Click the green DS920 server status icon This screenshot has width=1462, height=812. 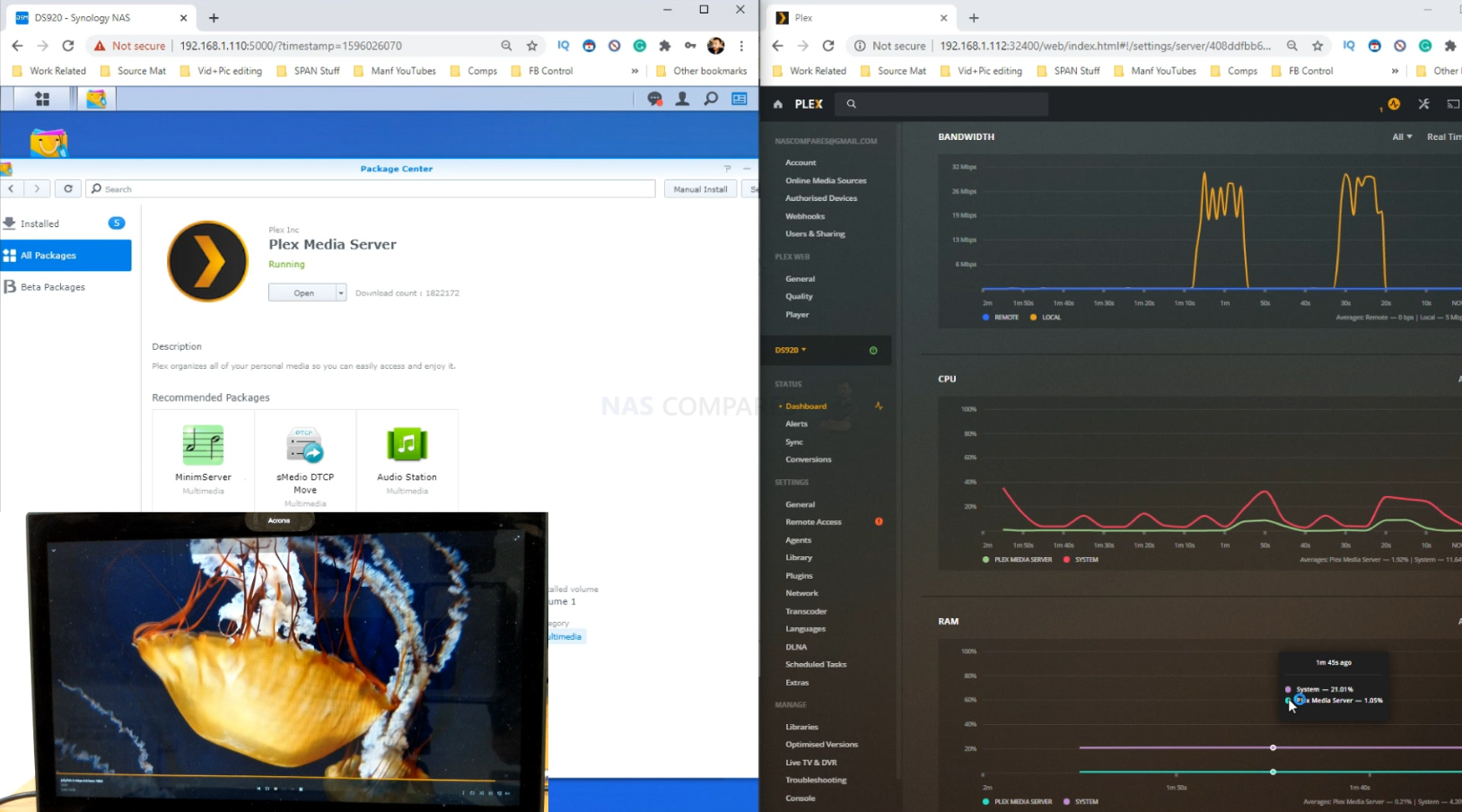(x=873, y=351)
